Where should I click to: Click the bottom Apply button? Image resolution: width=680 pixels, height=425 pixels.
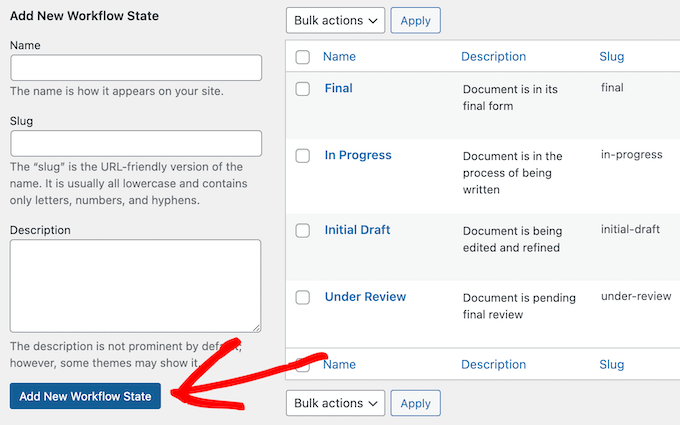point(415,403)
